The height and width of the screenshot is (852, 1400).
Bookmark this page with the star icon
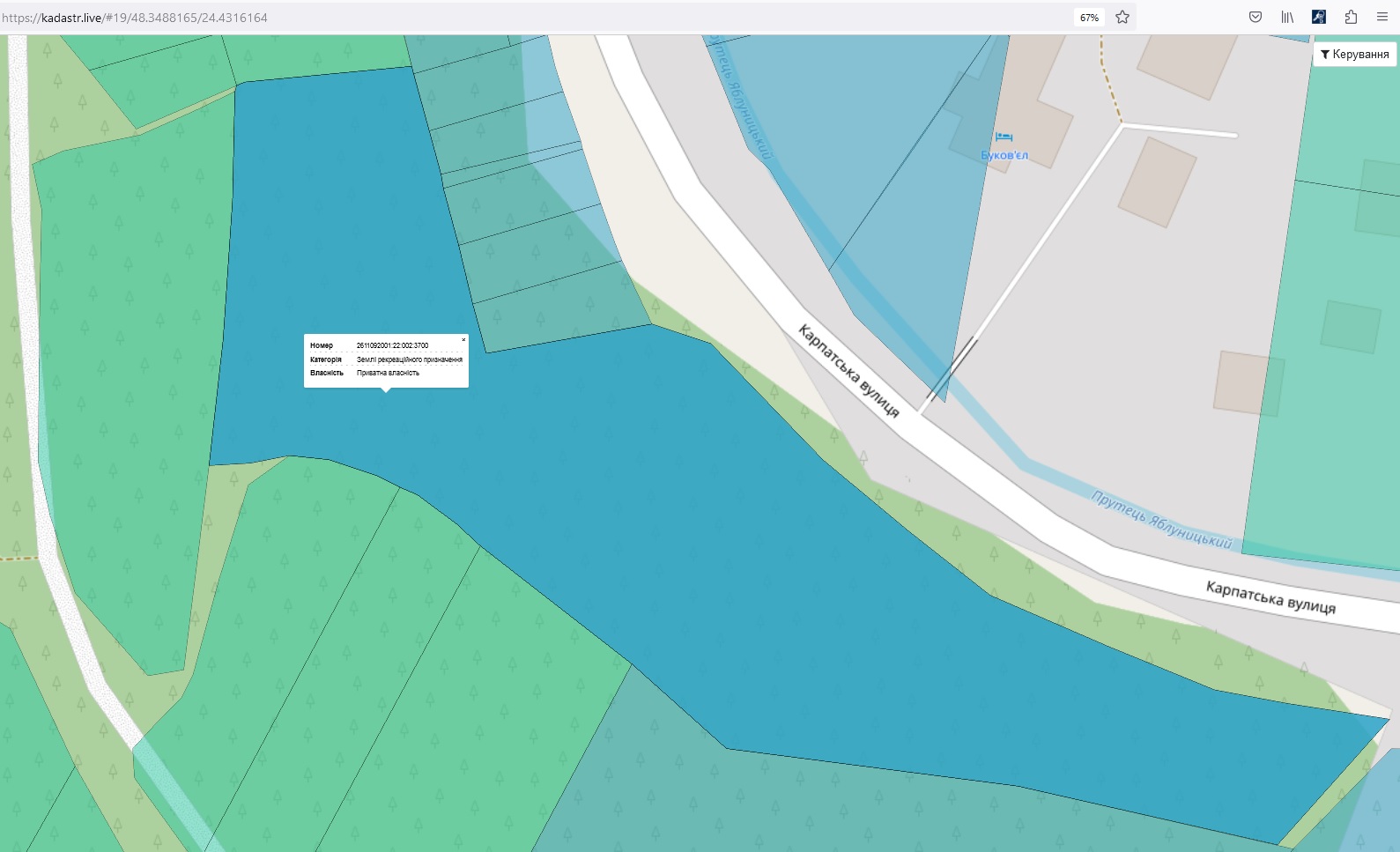(x=1122, y=17)
